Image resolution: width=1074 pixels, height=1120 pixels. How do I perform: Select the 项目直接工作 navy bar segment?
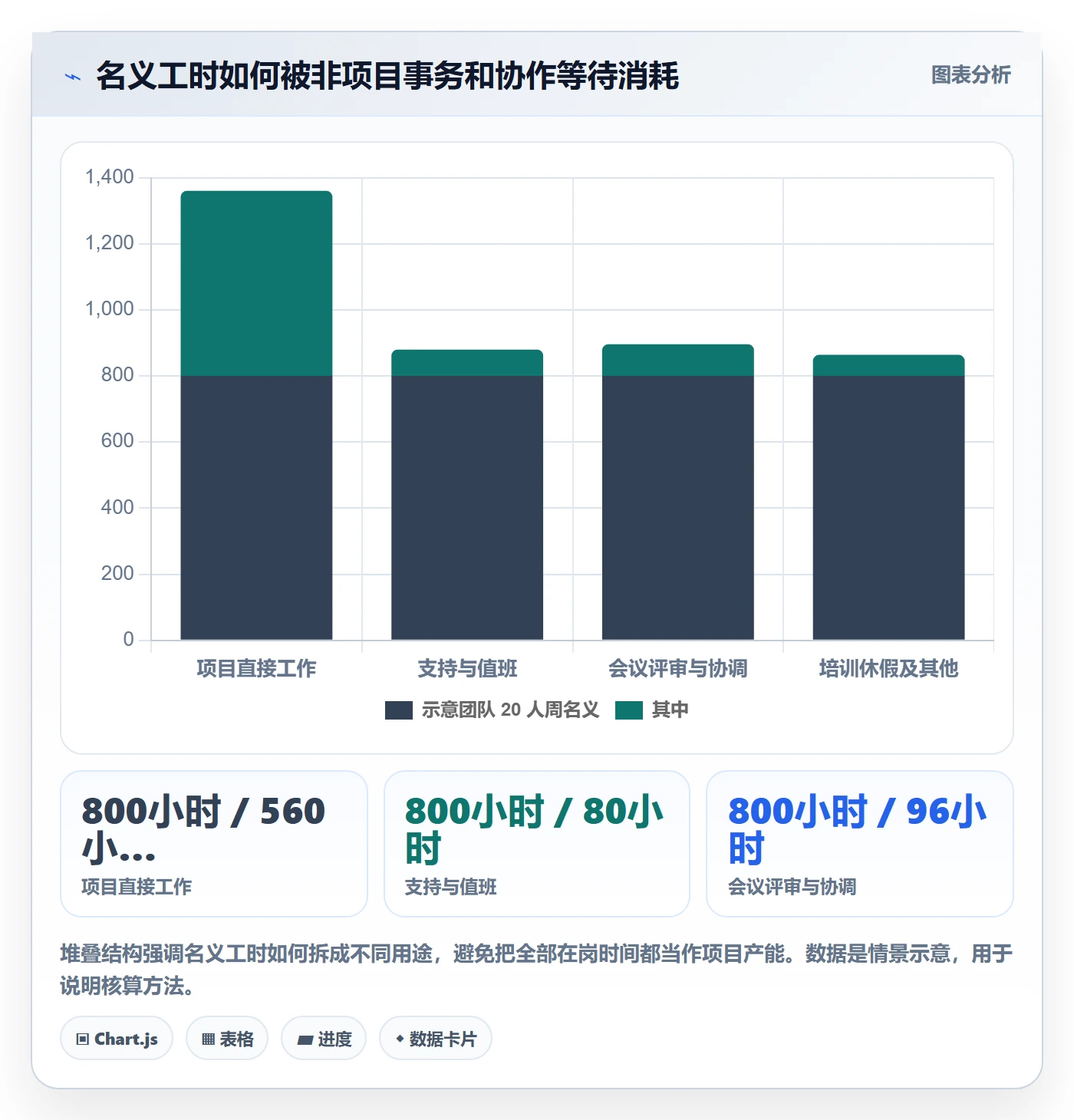[x=256, y=507]
